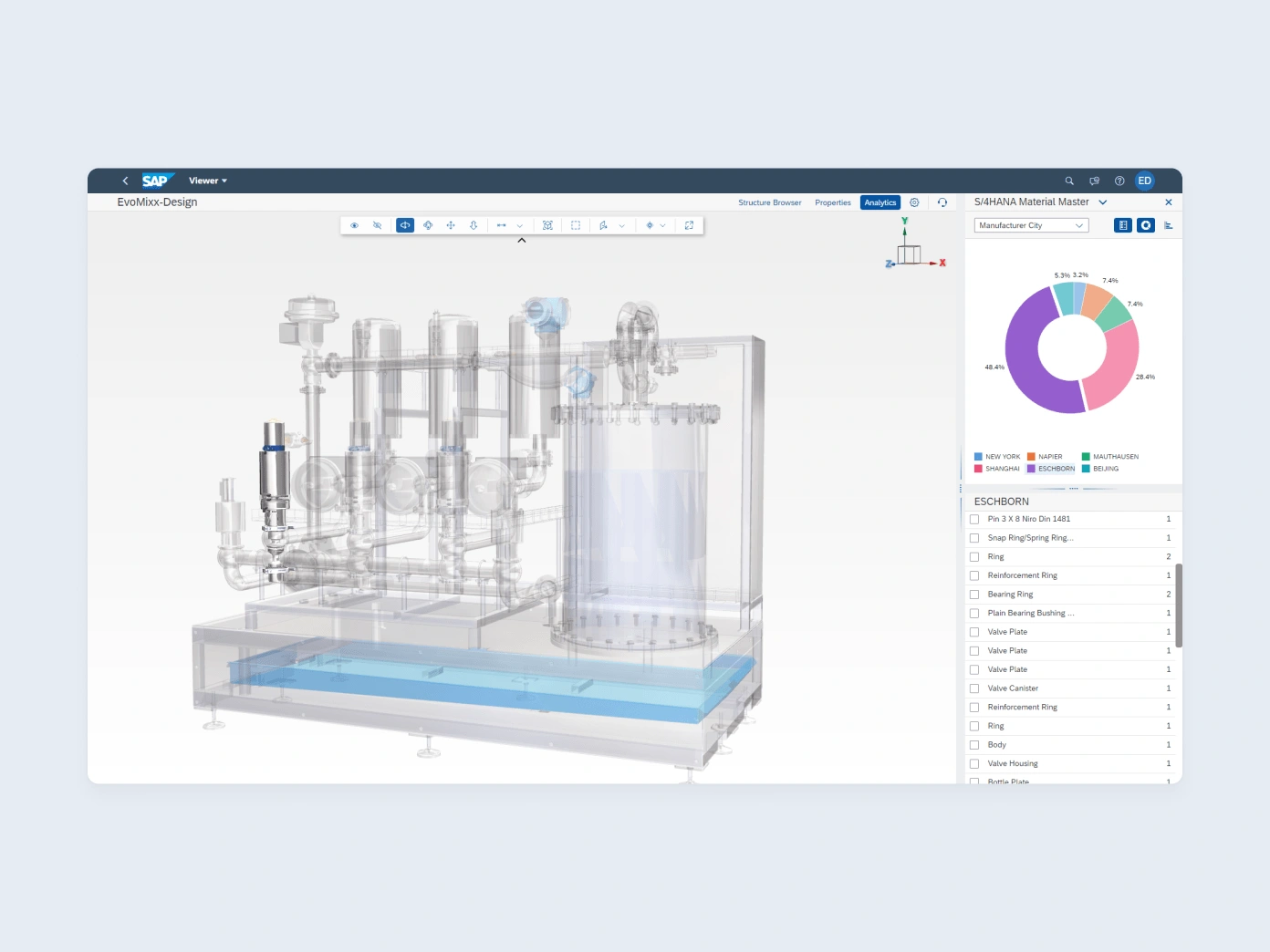Expand the S/4HANA Material Master dropdown
Image resolution: width=1270 pixels, height=952 pixels.
pos(1103,202)
